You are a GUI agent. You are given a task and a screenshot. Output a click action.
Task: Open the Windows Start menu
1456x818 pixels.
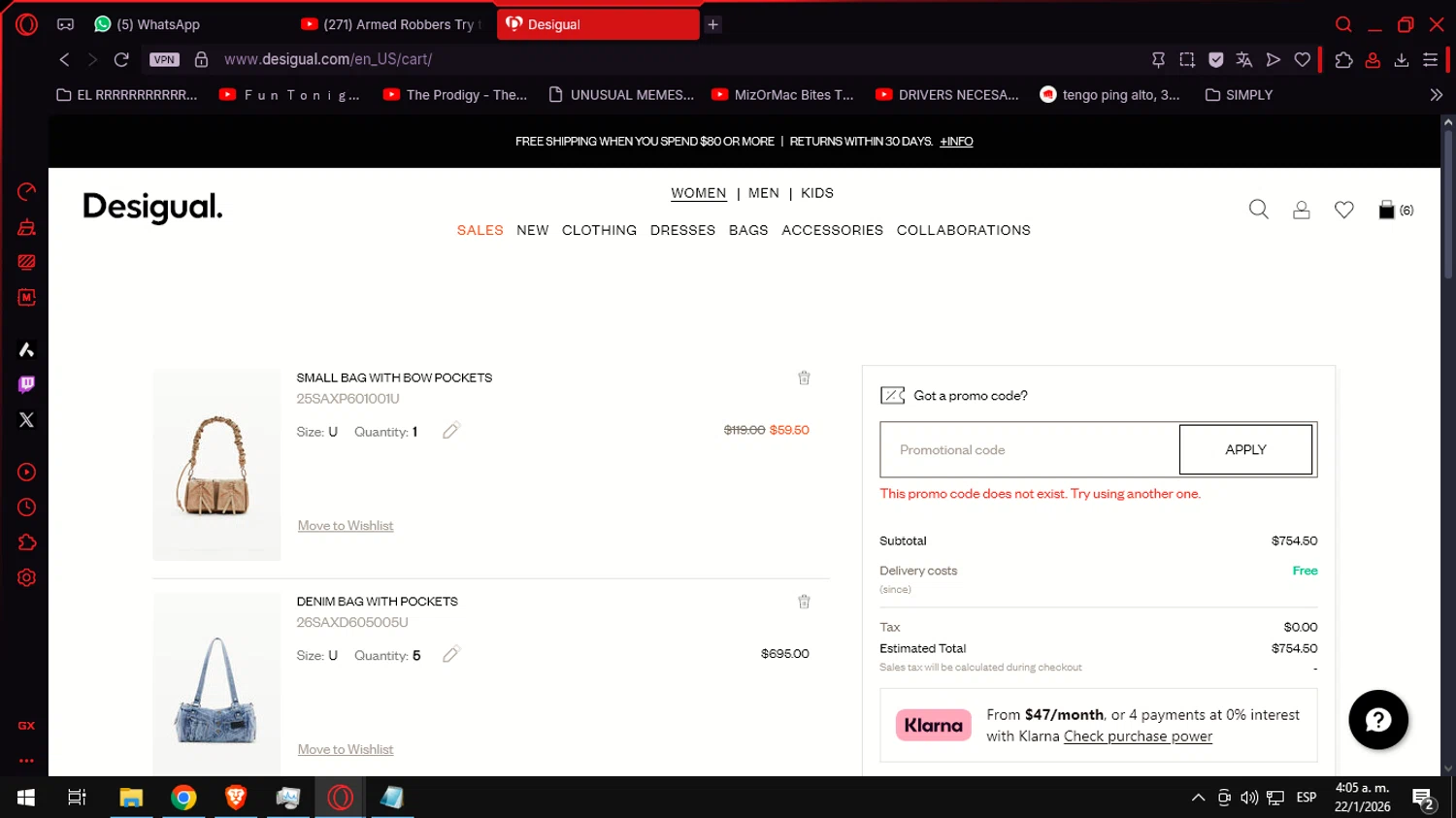click(x=26, y=798)
